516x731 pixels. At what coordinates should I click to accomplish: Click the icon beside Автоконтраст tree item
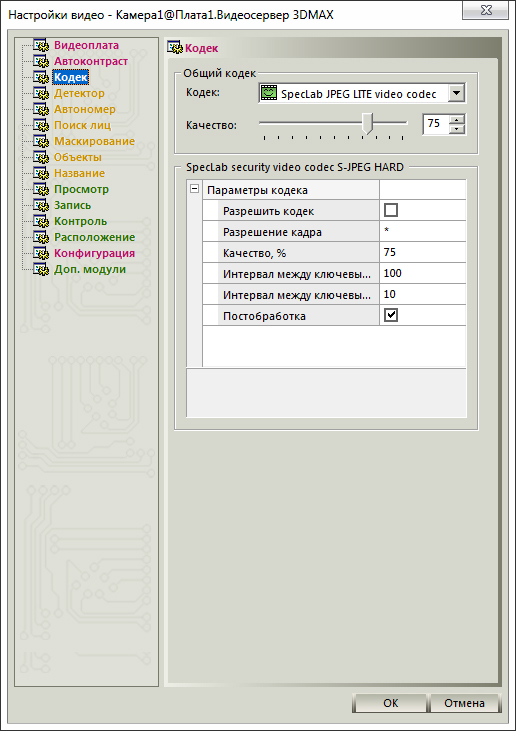(x=41, y=62)
